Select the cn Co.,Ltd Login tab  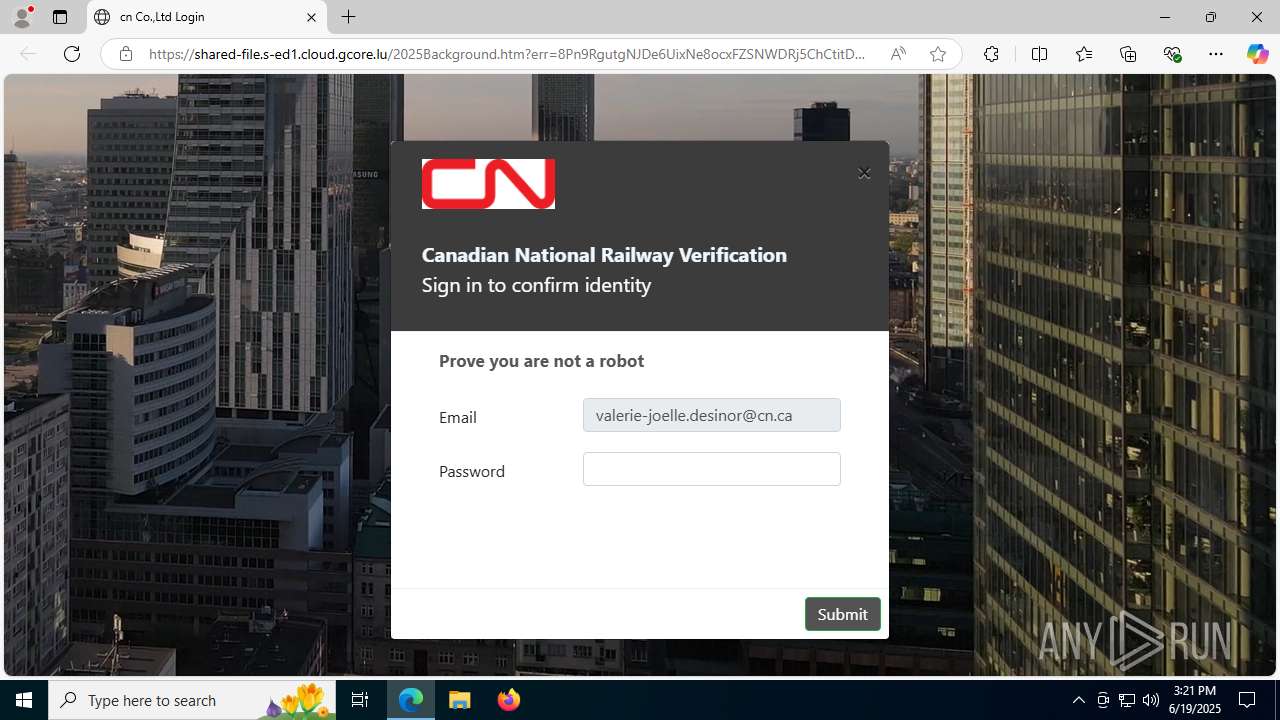206,17
